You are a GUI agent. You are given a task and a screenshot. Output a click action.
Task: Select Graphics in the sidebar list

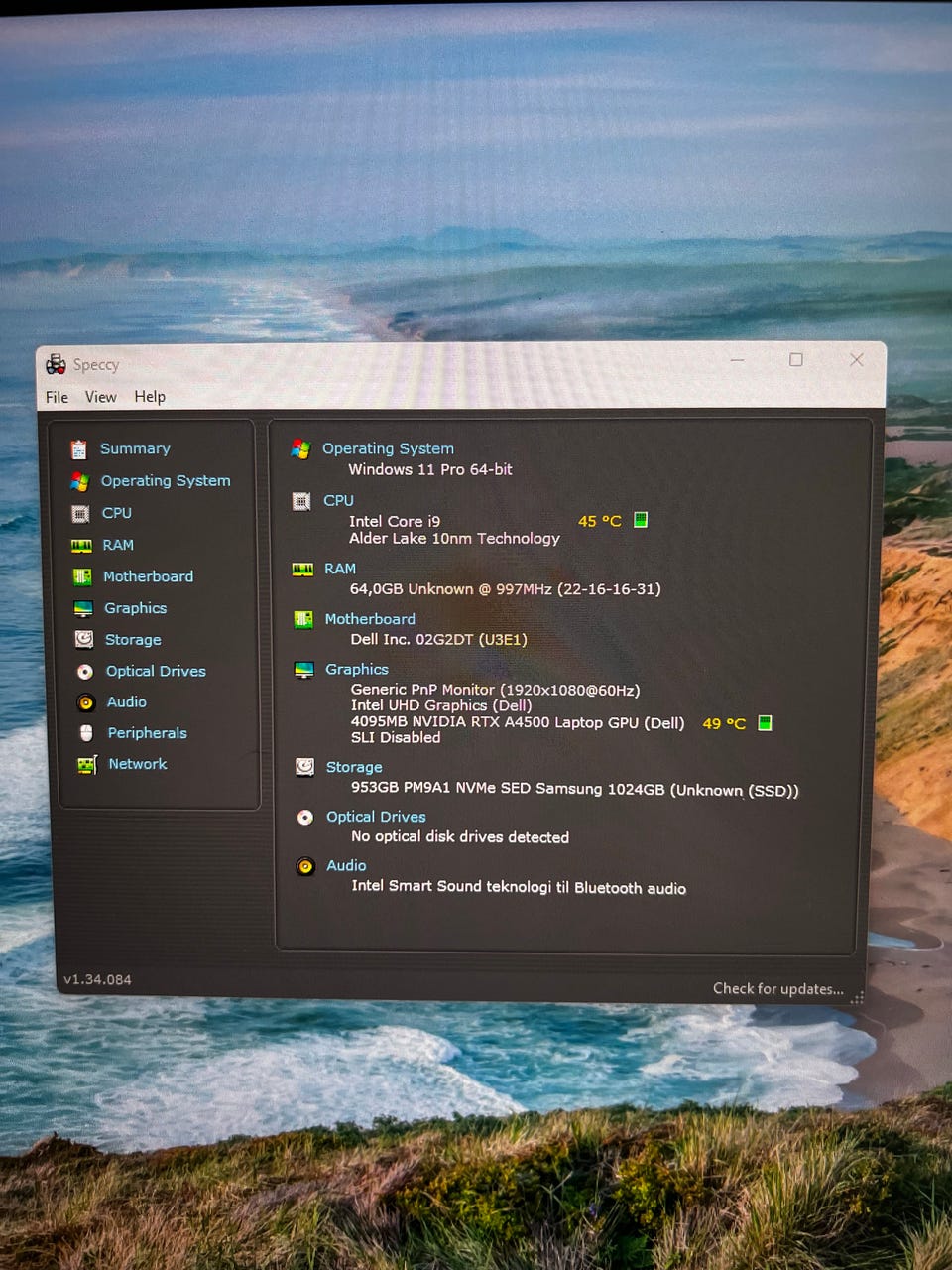[136, 608]
